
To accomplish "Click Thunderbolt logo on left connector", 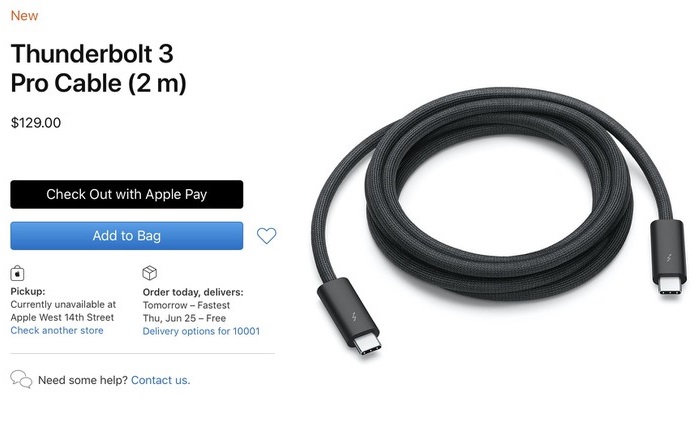I will click(x=354, y=317).
